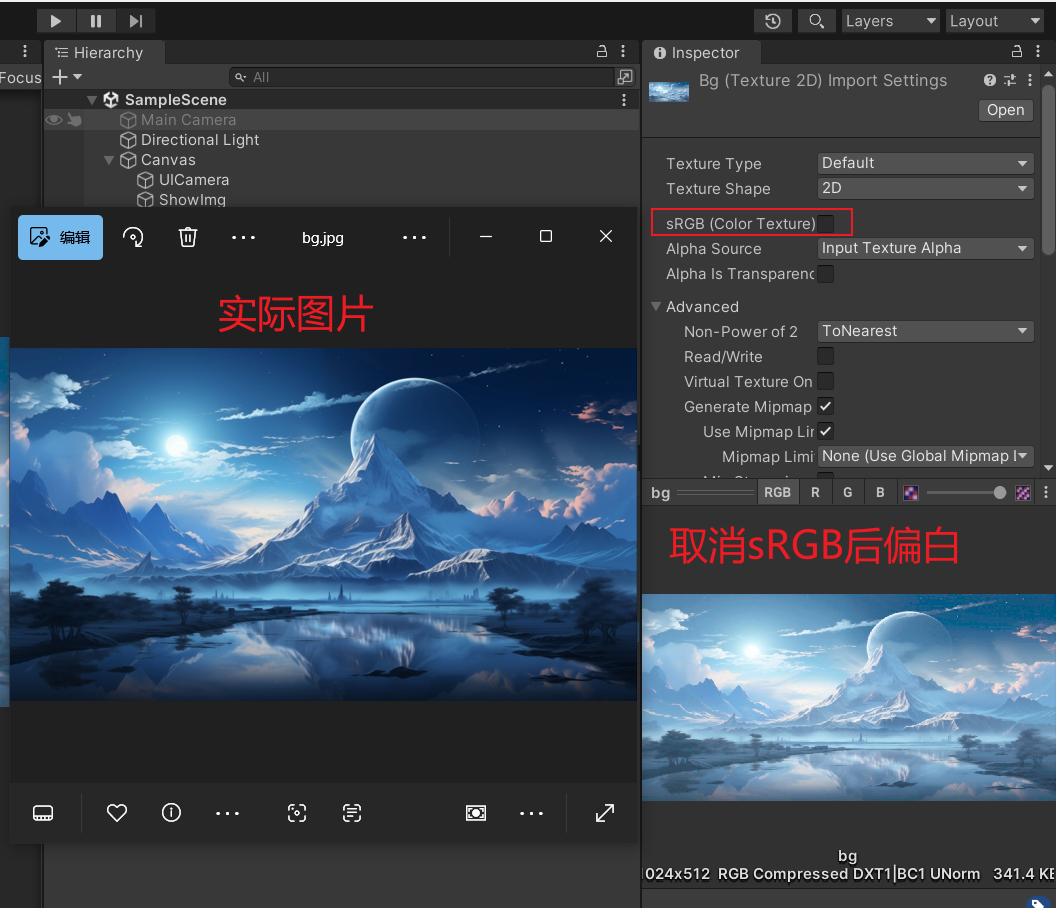The height and width of the screenshot is (908, 1056).
Task: Click the 编辑 button in image viewer
Action: (x=59, y=237)
